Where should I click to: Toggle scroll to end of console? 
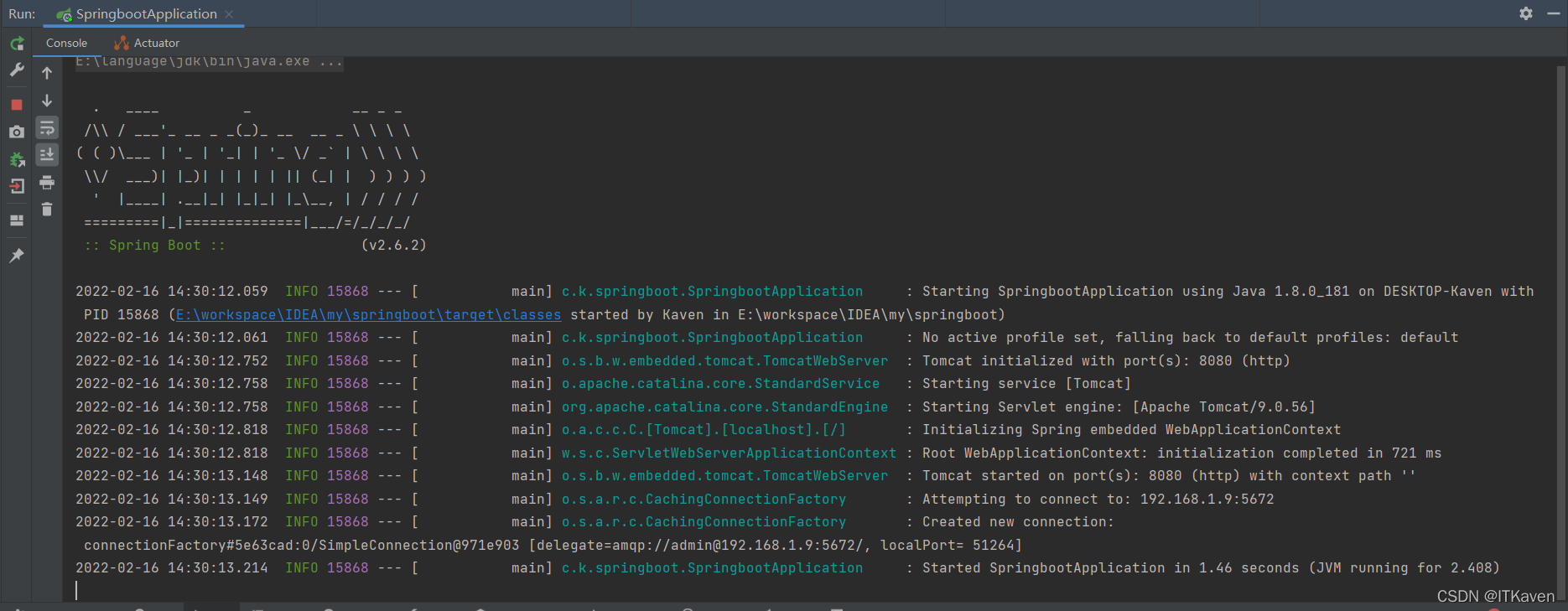click(47, 154)
